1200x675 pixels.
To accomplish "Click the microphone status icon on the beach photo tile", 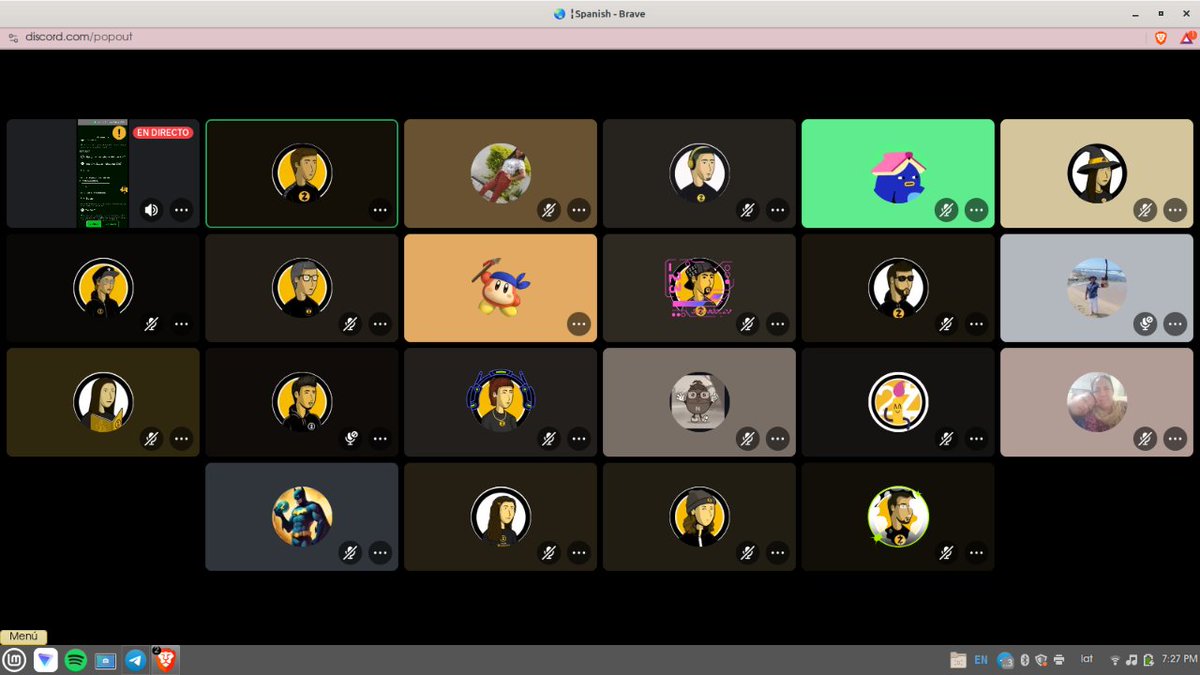I will pos(1145,324).
